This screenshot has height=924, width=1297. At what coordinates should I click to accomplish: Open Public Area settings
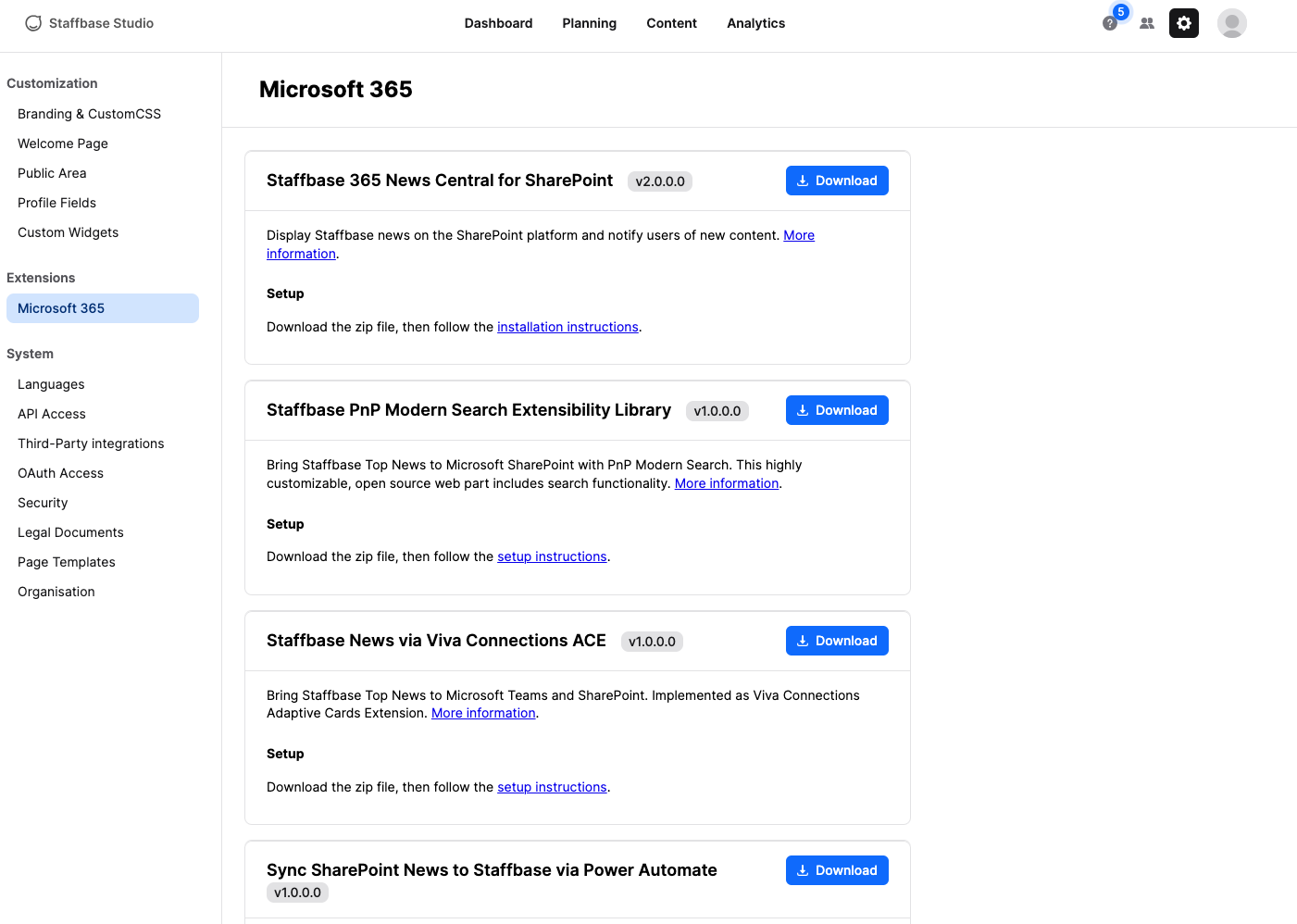pos(103,173)
